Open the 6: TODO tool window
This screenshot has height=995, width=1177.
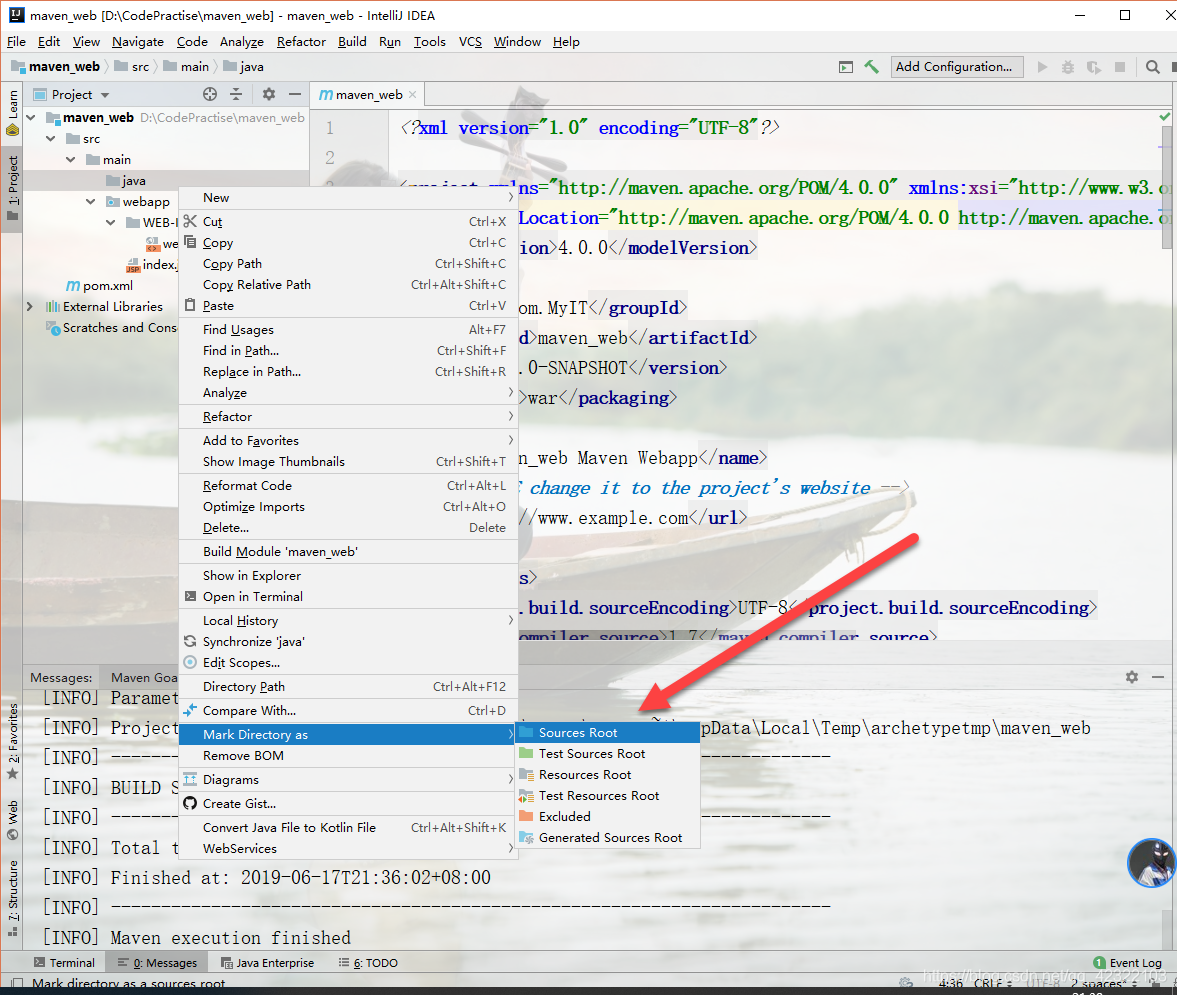coord(368,963)
